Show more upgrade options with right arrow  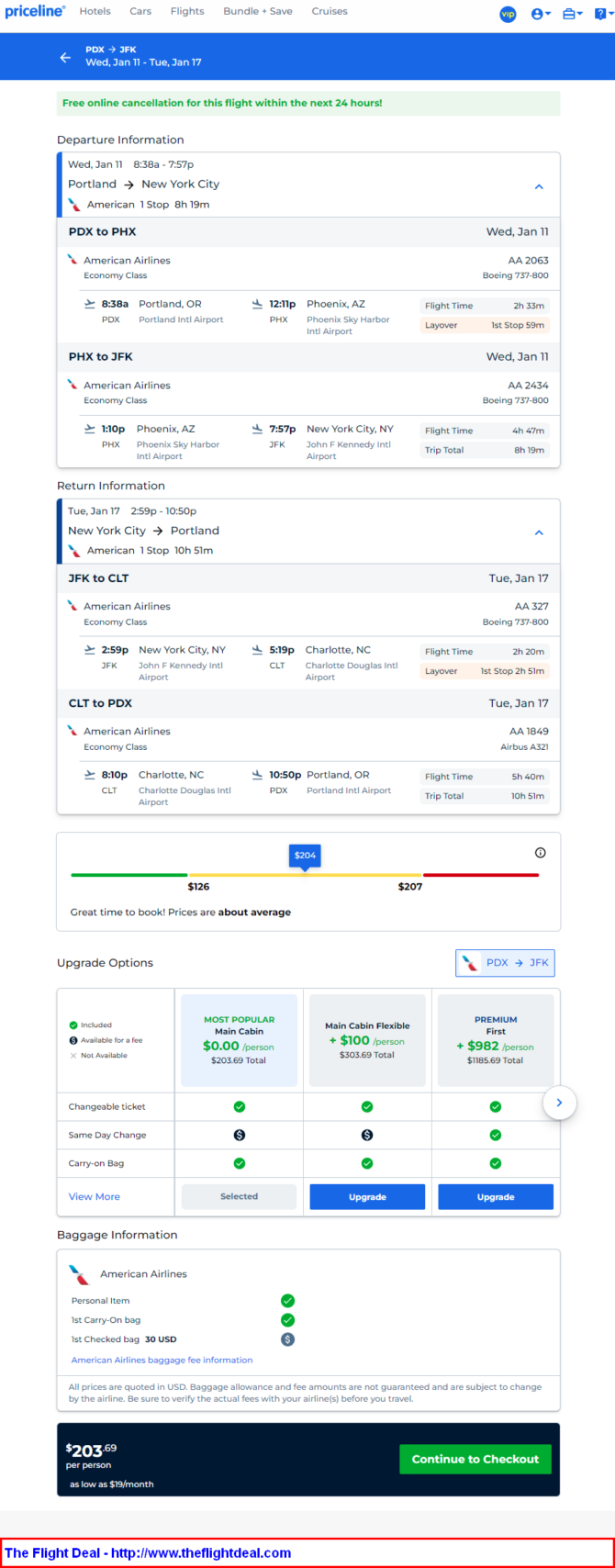[559, 1103]
